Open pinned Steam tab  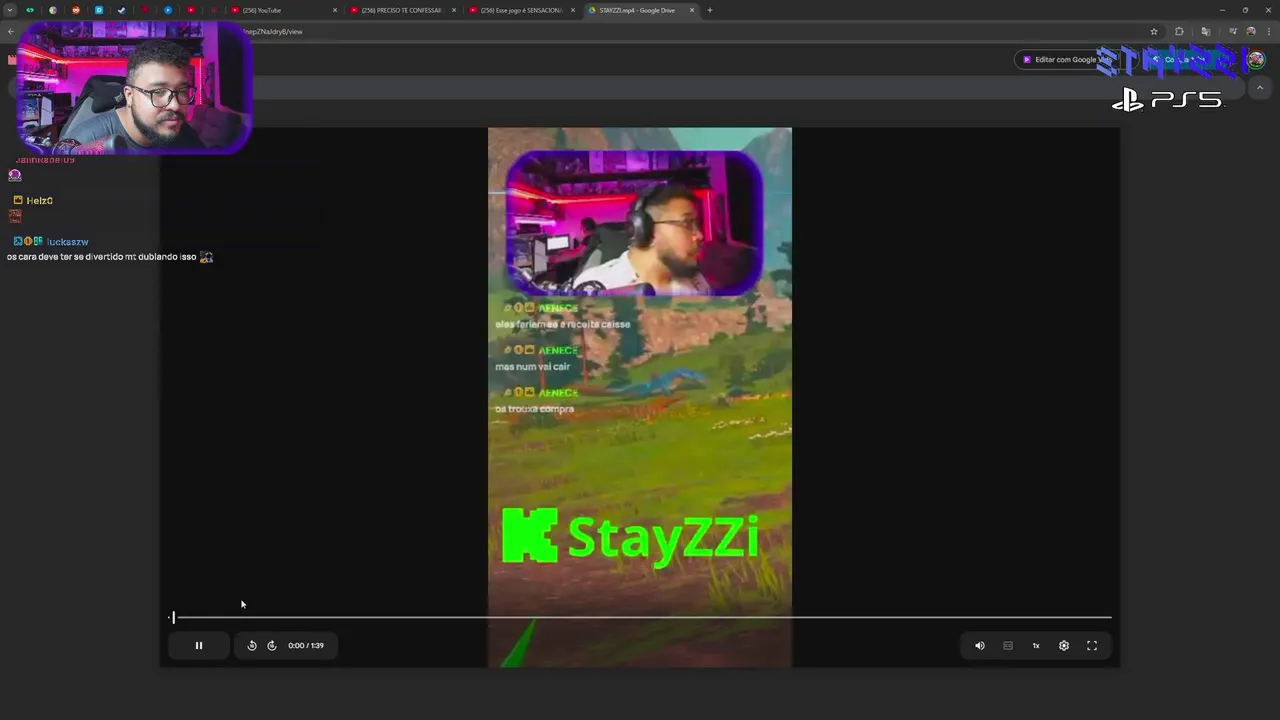122,10
